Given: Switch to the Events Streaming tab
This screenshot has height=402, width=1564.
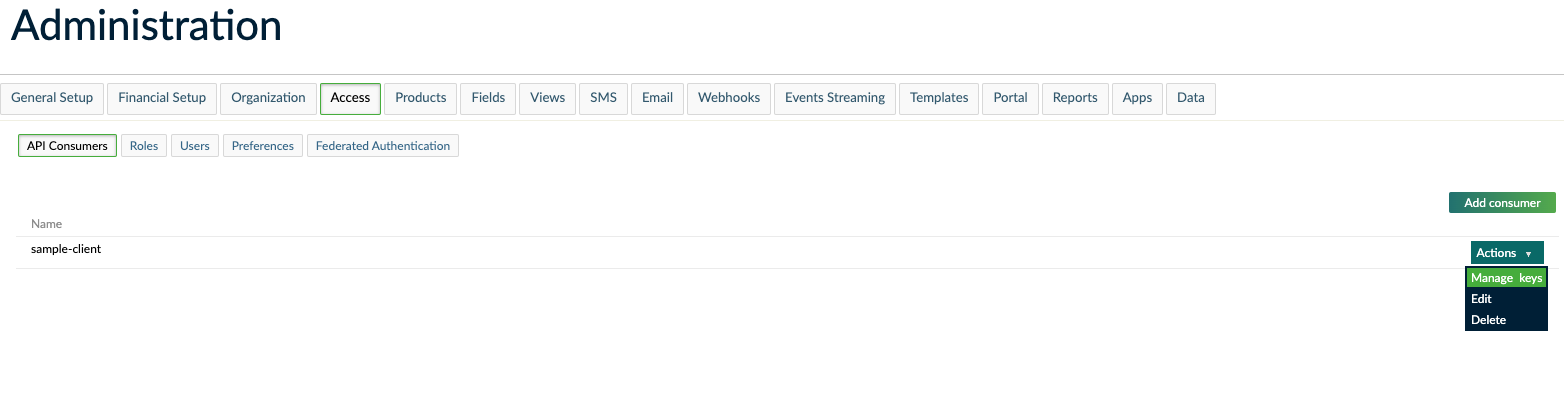Looking at the screenshot, I should coord(835,98).
